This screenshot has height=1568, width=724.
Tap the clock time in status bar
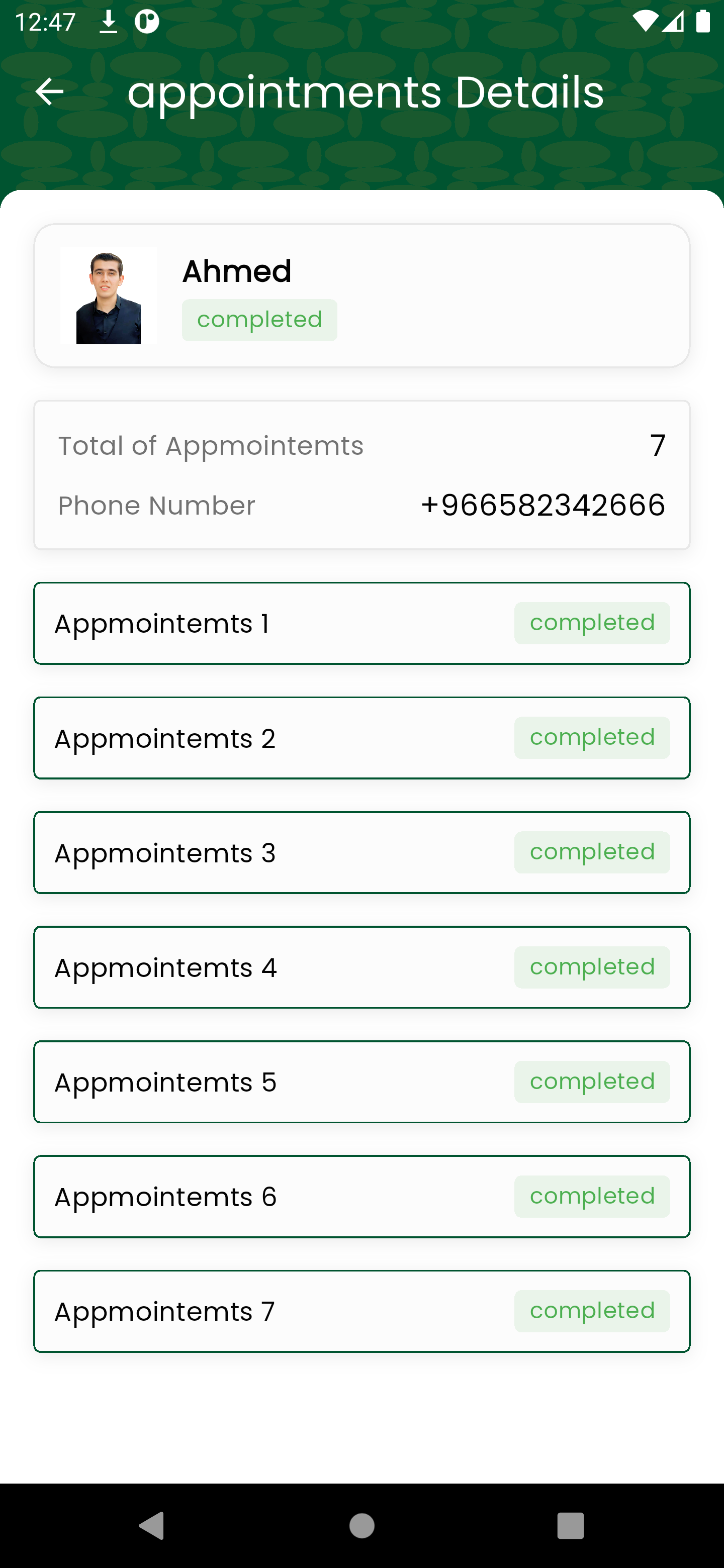pyautogui.click(x=45, y=23)
